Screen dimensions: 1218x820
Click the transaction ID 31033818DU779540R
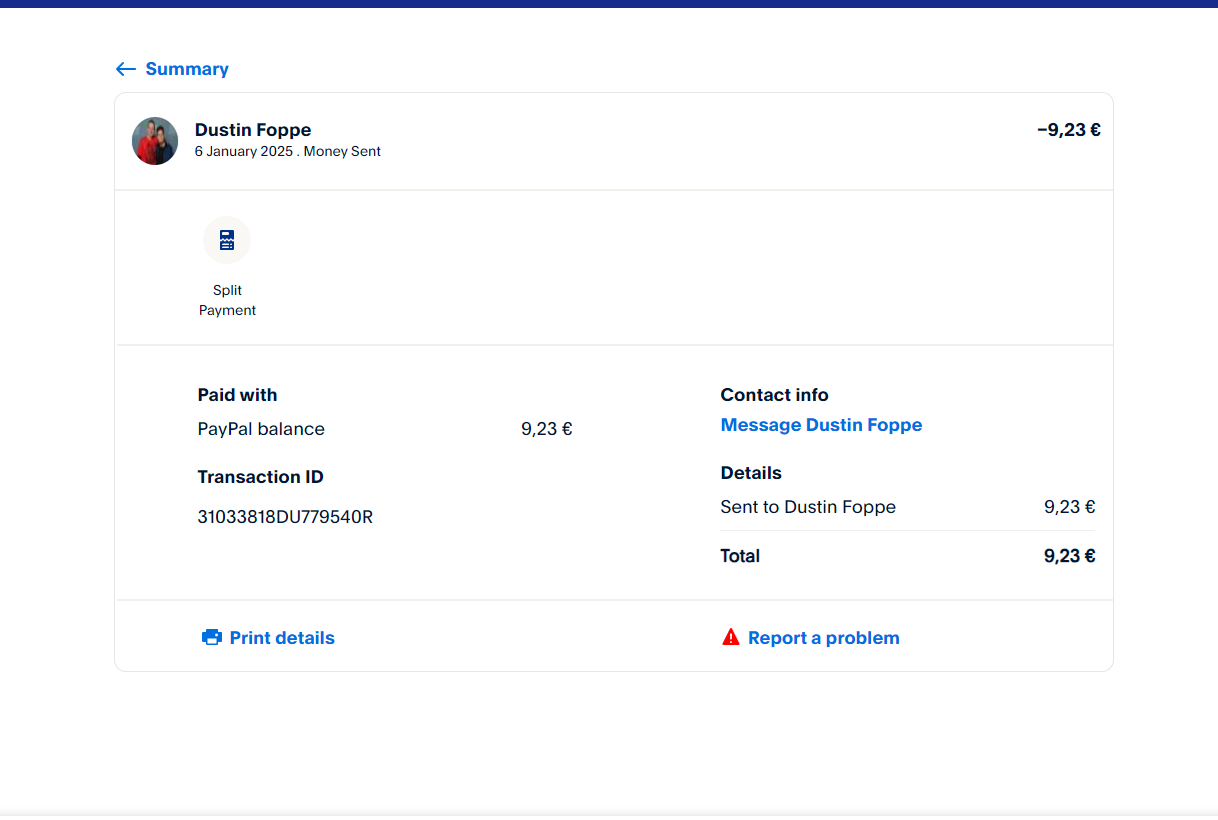285,517
